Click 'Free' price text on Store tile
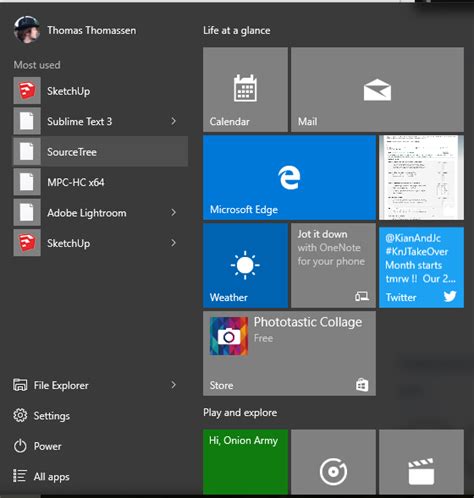 point(263,338)
